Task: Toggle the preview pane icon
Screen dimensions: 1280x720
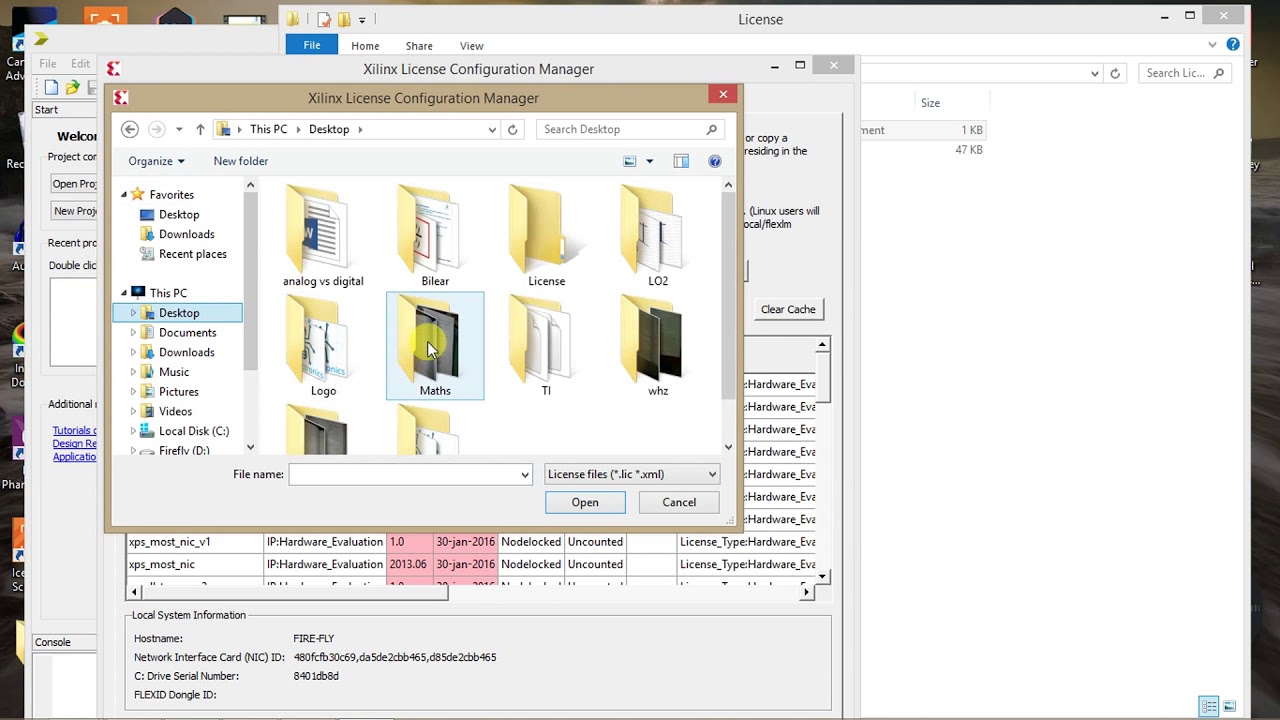Action: [681, 161]
